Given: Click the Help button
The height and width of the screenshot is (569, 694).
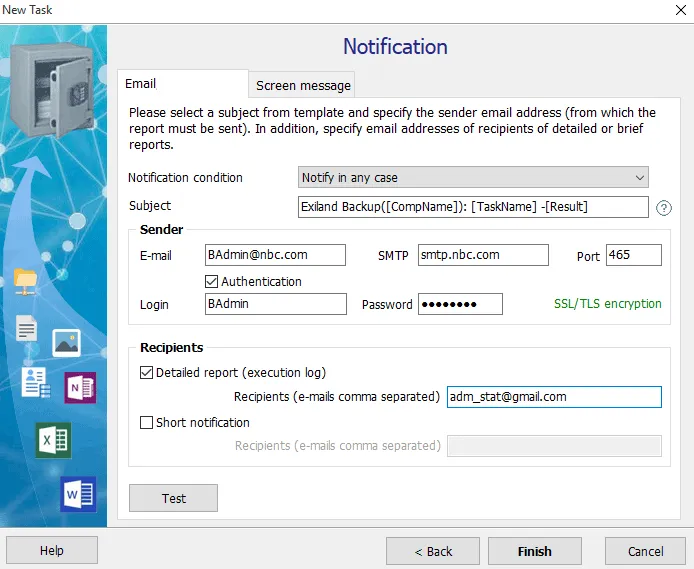Looking at the screenshot, I should [x=52, y=550].
